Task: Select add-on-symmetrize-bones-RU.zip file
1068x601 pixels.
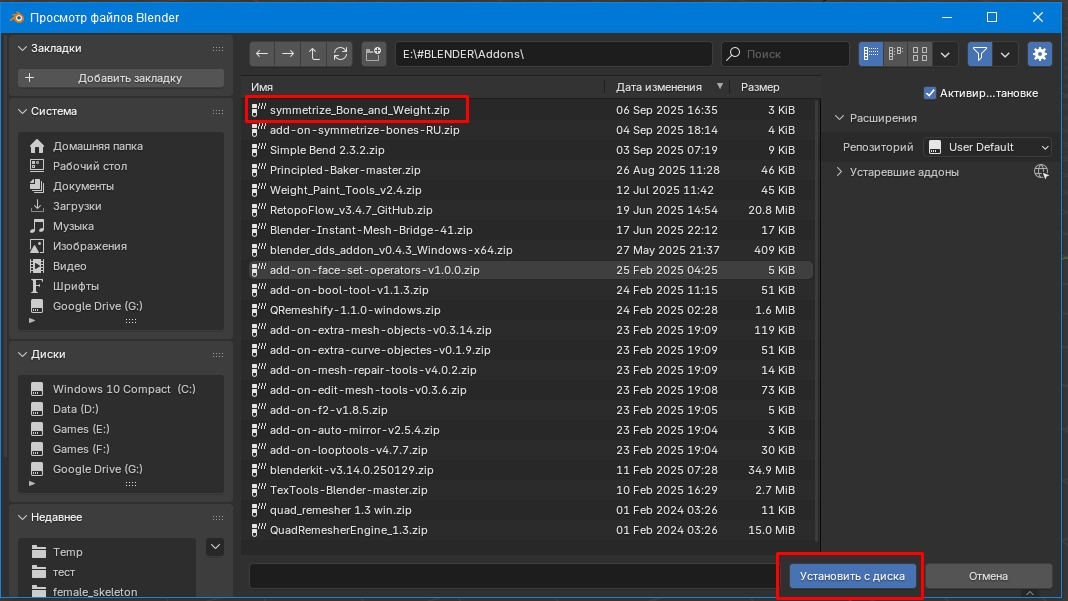Action: [x=529, y=129]
